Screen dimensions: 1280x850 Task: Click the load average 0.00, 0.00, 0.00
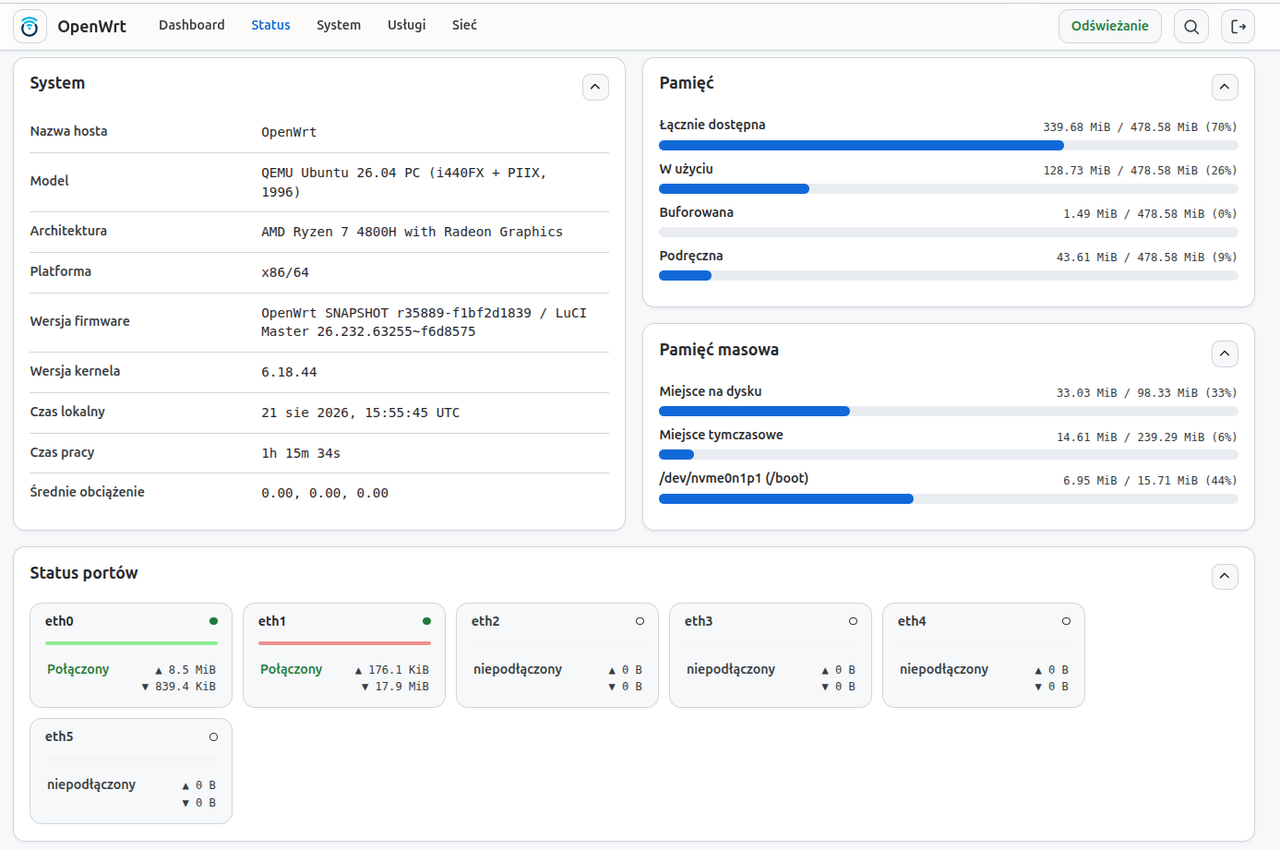[325, 493]
